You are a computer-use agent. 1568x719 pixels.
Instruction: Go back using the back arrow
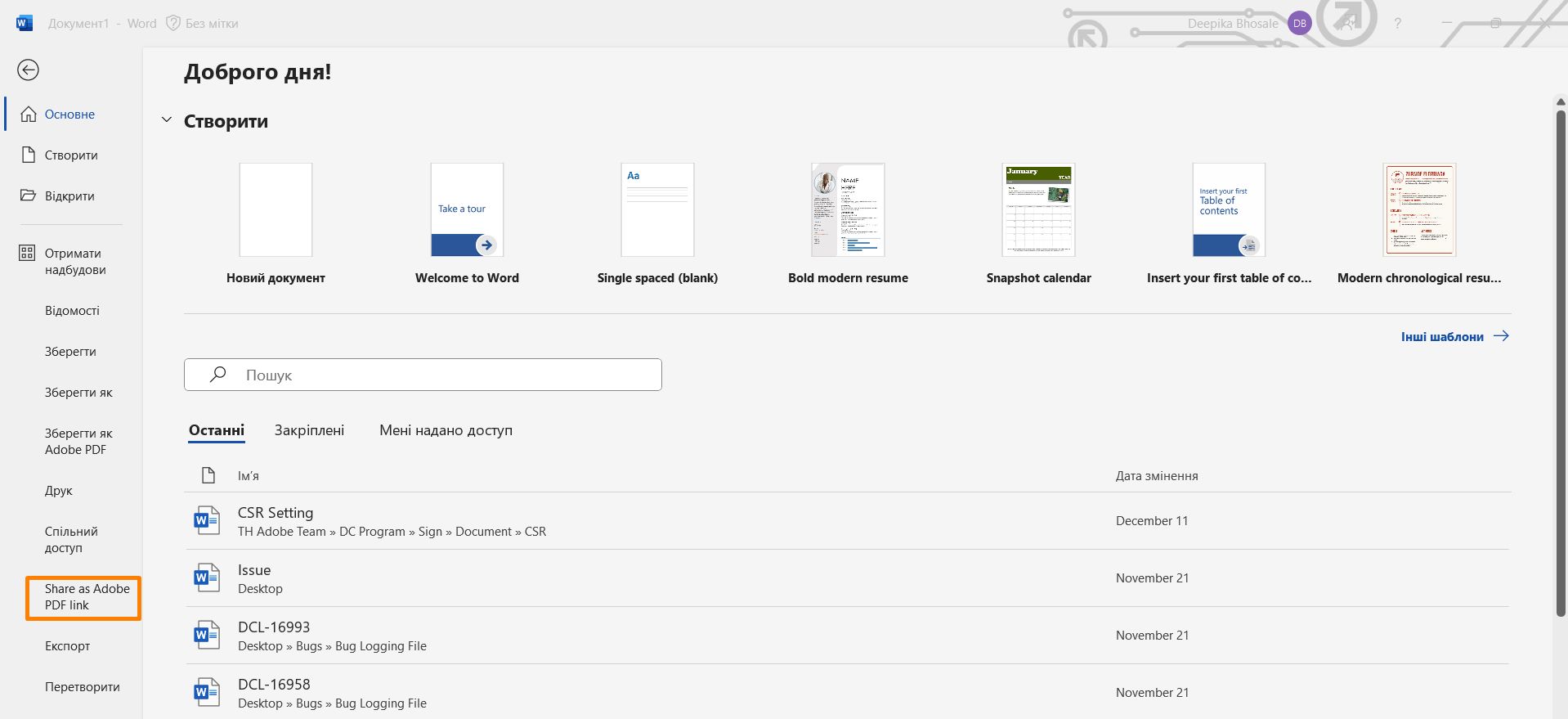[x=29, y=70]
